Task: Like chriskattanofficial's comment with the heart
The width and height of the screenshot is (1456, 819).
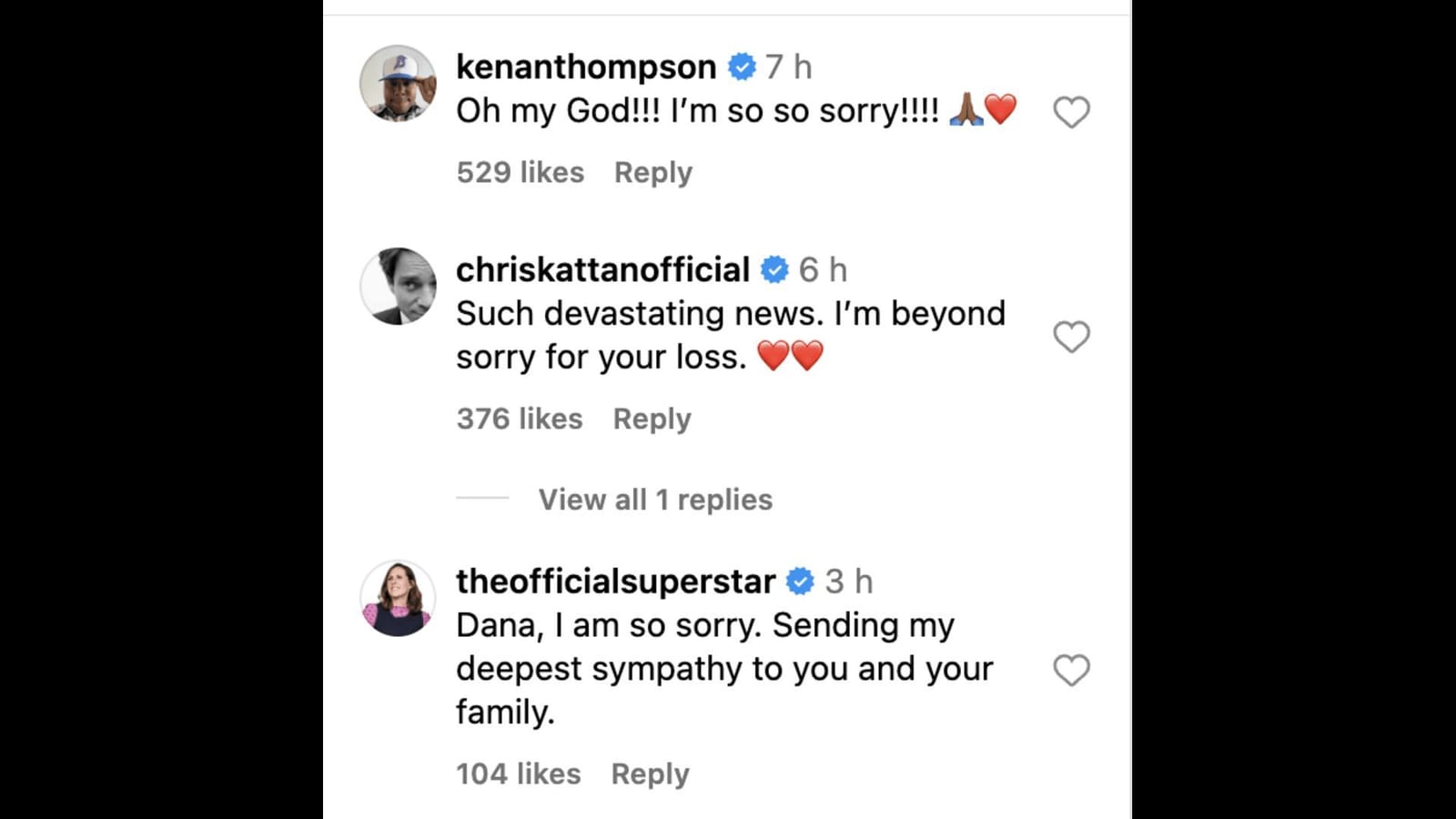Action: [1071, 337]
